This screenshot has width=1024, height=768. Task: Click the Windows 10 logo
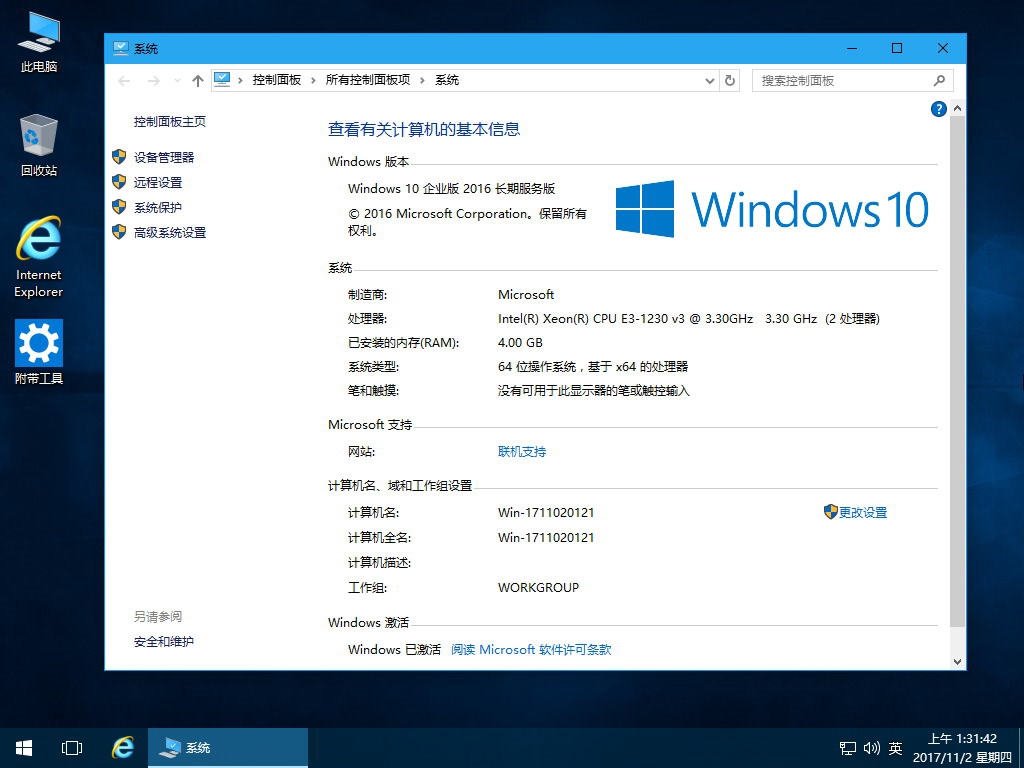[772, 209]
